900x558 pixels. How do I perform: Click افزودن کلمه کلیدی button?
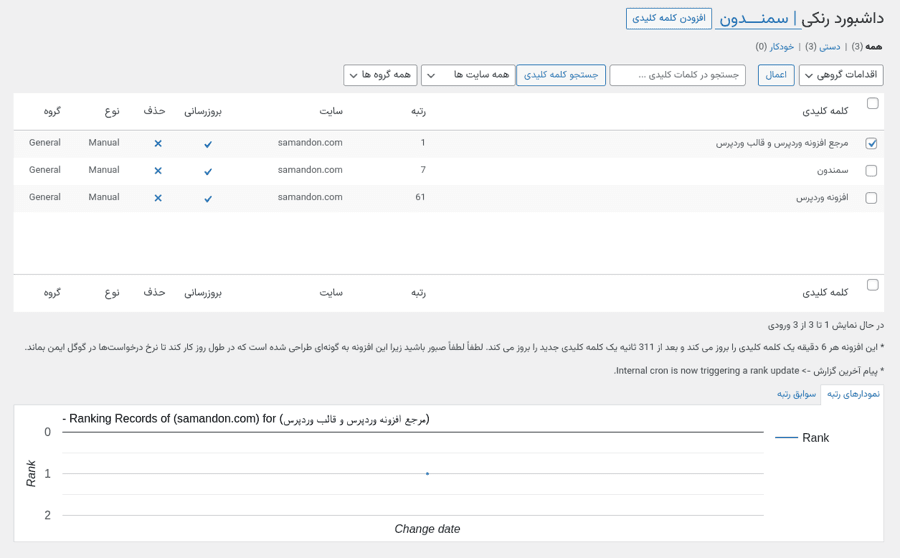tap(669, 18)
